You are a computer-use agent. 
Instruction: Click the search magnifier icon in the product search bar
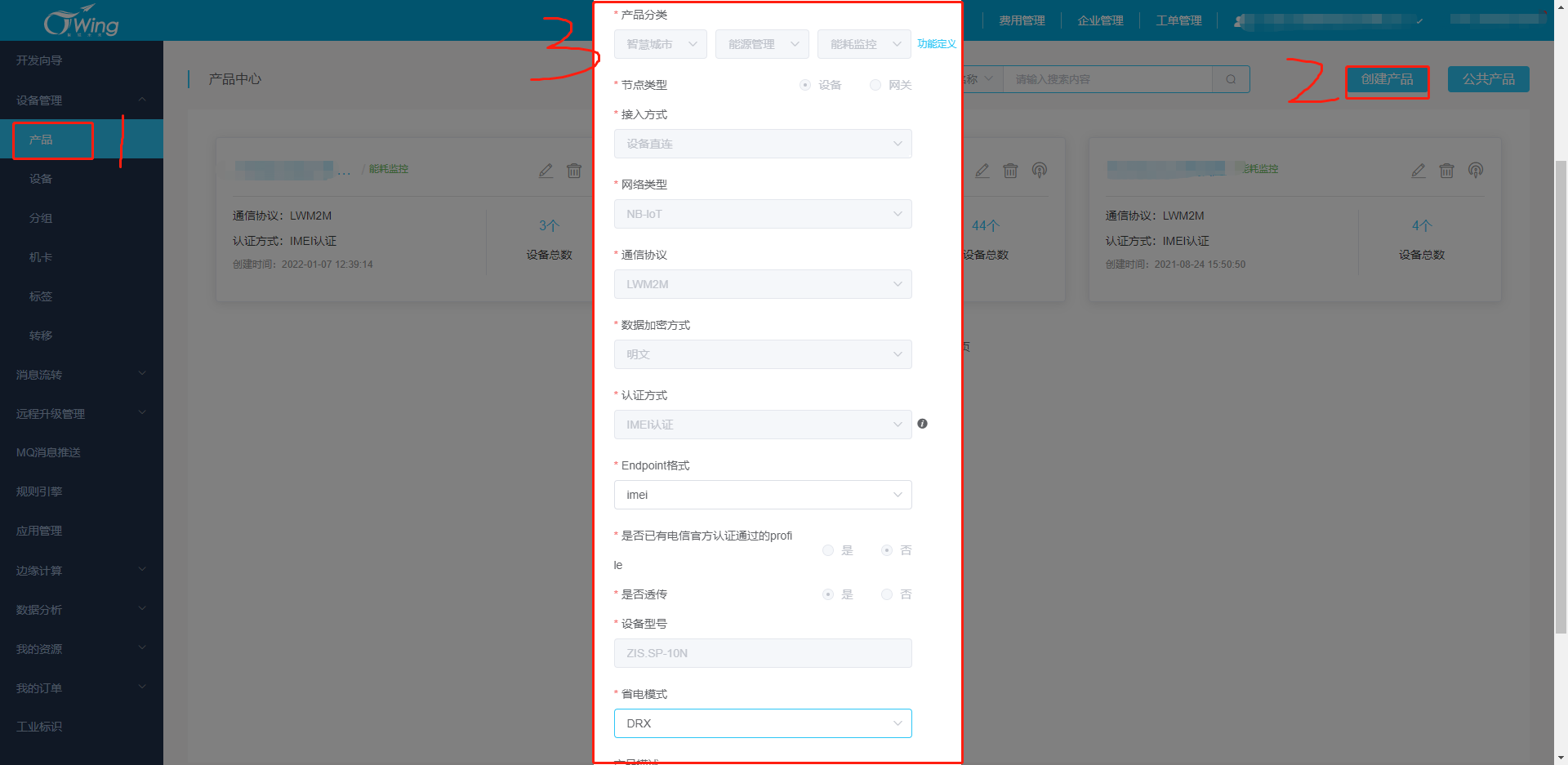tap(1231, 79)
